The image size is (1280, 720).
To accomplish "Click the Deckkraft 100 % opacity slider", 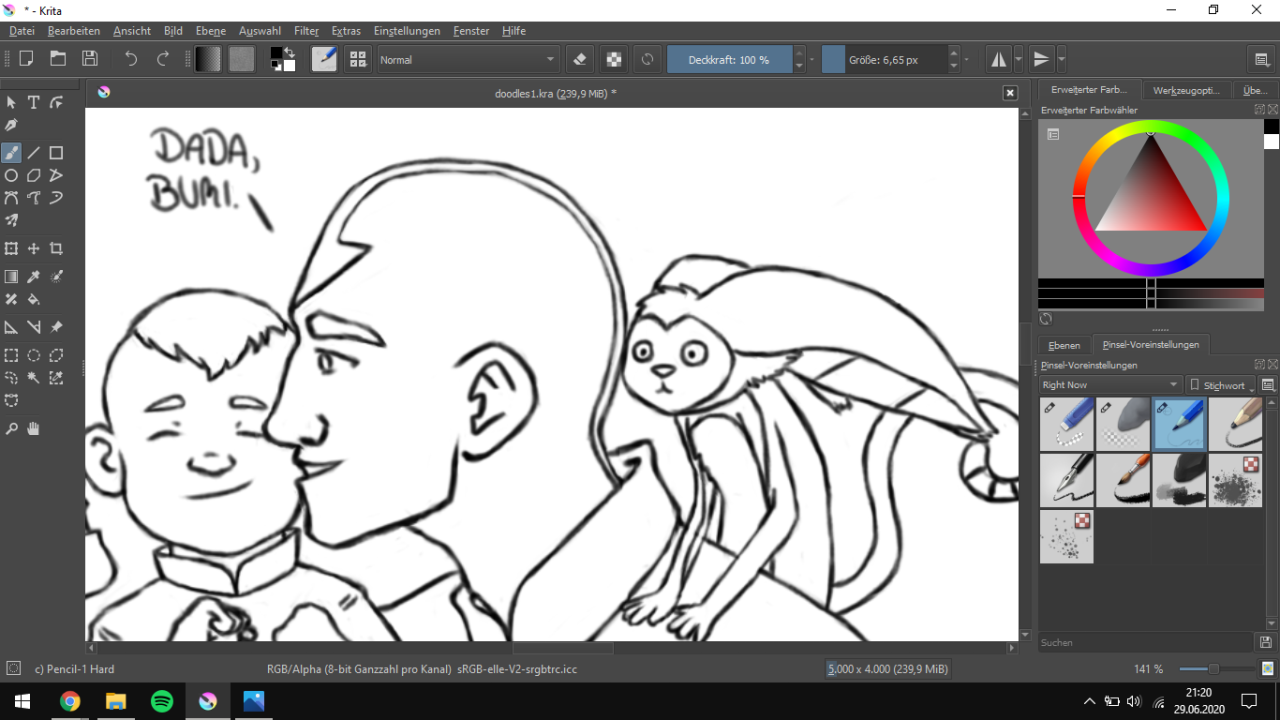I will tap(729, 60).
